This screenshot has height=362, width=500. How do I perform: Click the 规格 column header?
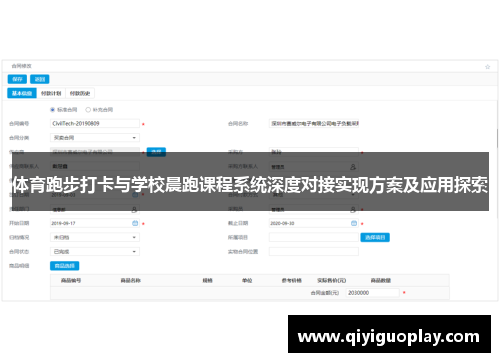tap(208, 281)
